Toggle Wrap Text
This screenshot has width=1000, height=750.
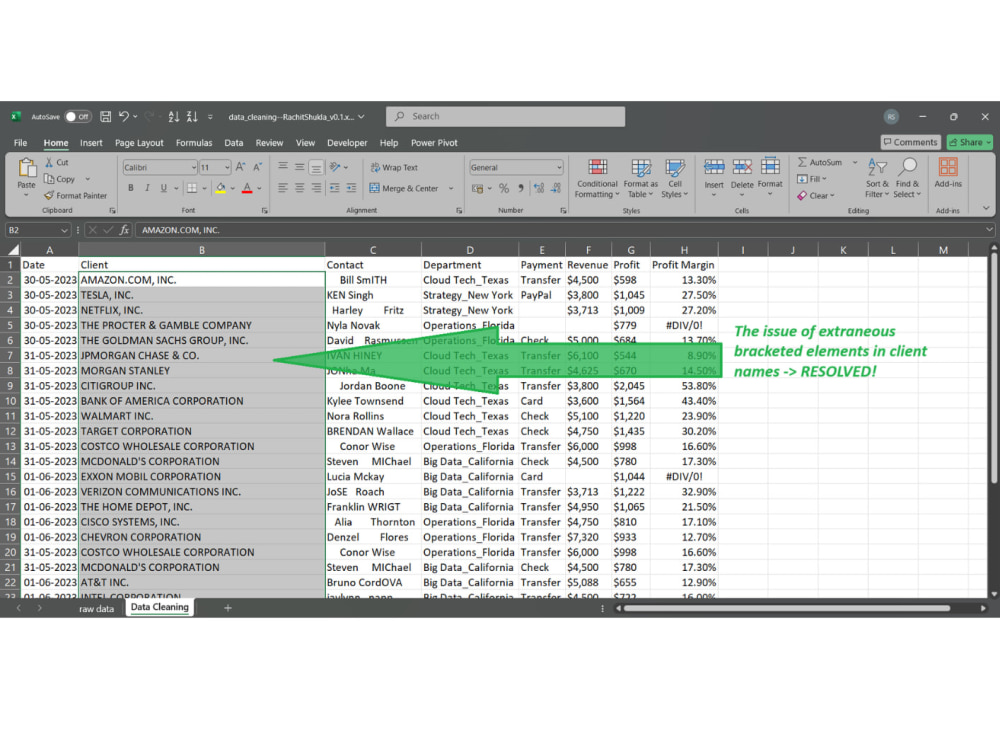[394, 168]
